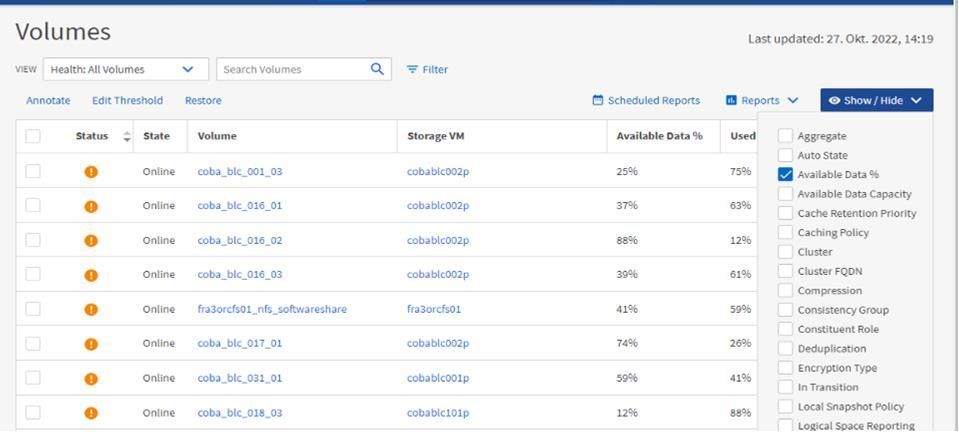Uncheck the Available Data % column option
This screenshot has height=432, width=959.
click(786, 174)
